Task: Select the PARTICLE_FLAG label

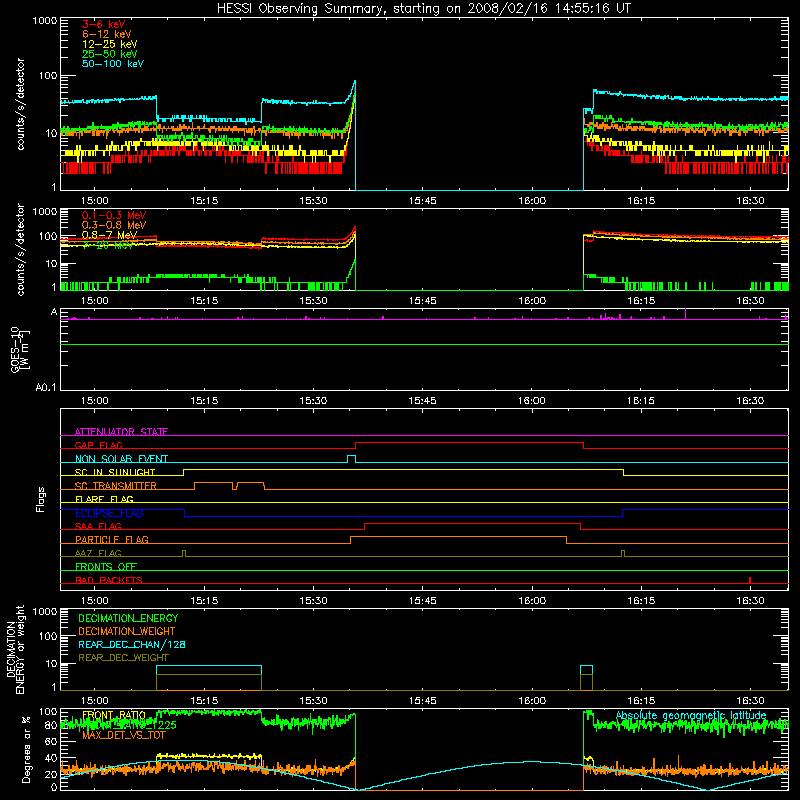Action: [112, 539]
